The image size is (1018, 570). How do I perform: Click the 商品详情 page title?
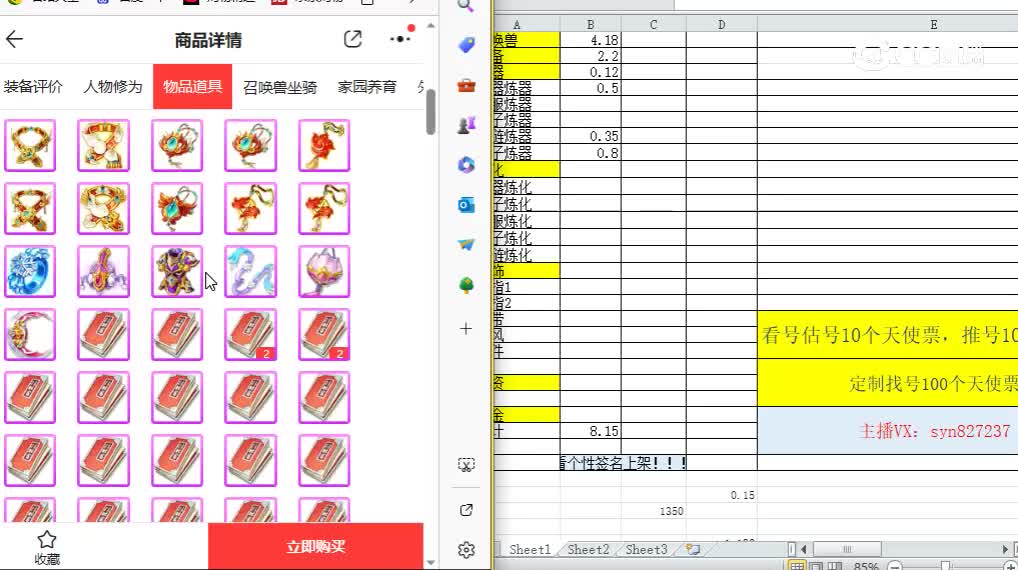click(x=208, y=40)
